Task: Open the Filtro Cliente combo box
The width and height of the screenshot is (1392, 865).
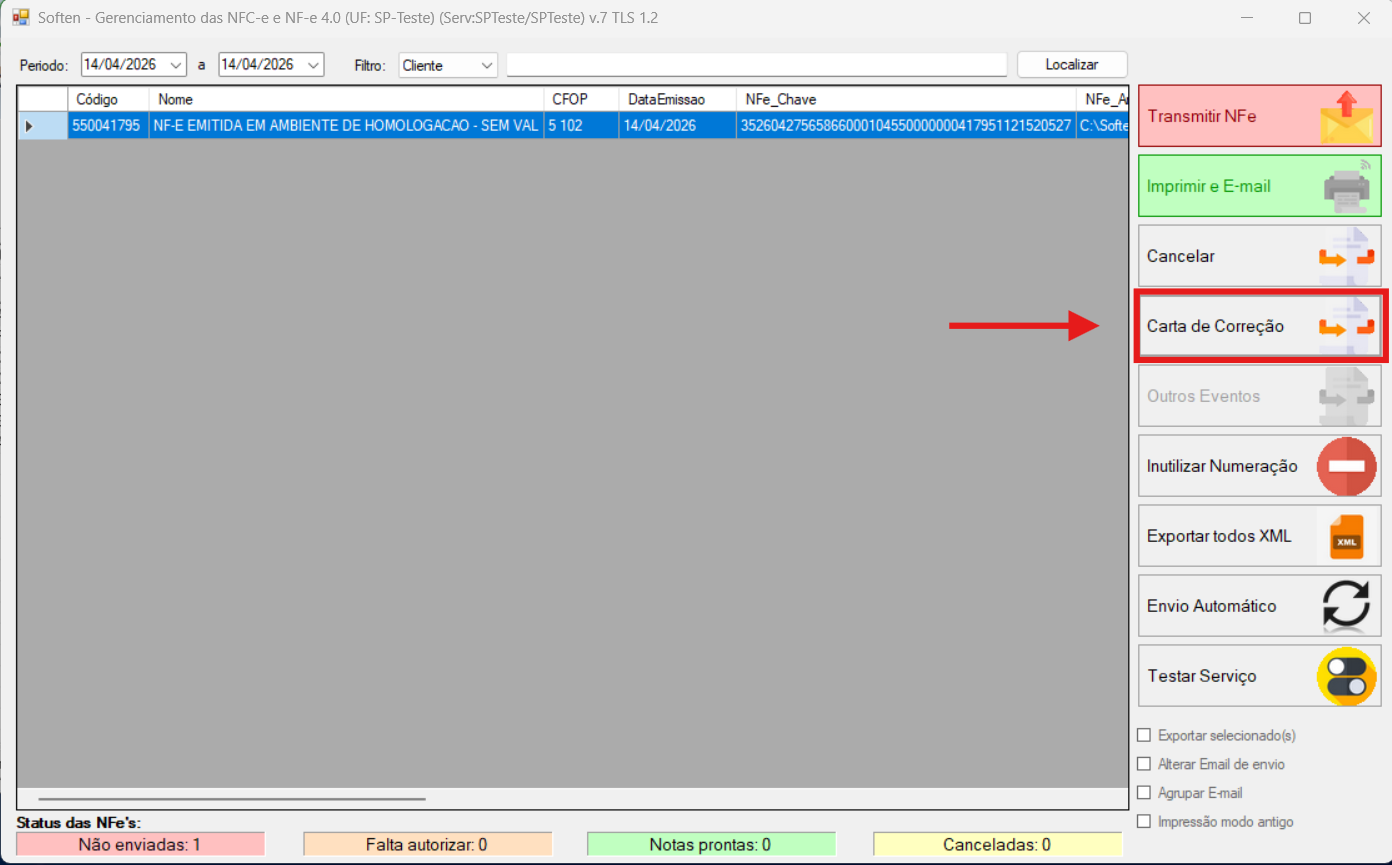Action: [487, 65]
